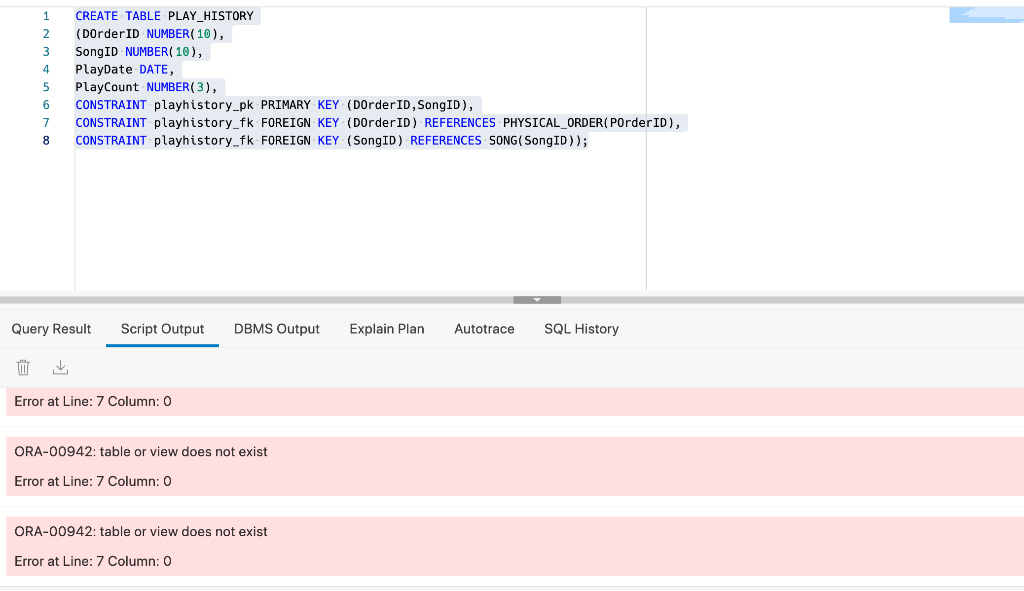Screen dimensions: 1024x591
Task: Clear script output with trash icon
Action: pos(24,368)
